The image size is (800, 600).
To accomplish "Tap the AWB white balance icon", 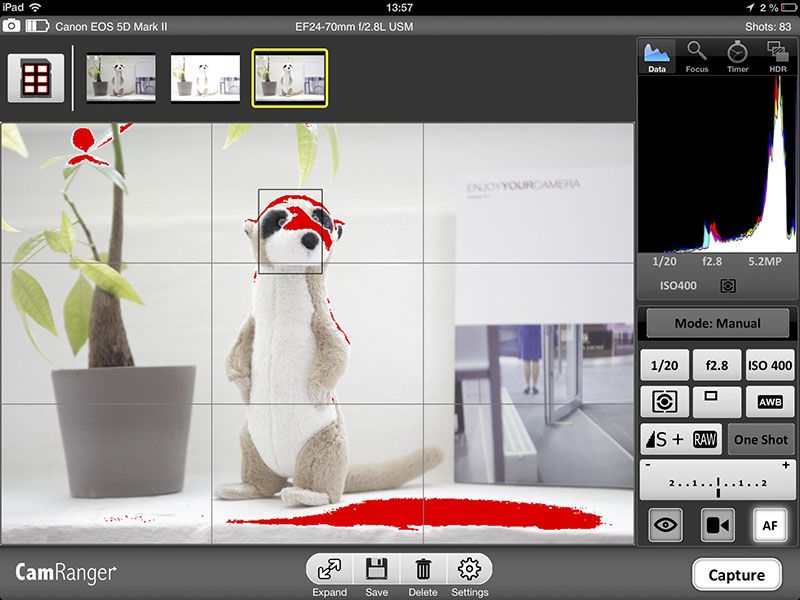I will point(769,402).
